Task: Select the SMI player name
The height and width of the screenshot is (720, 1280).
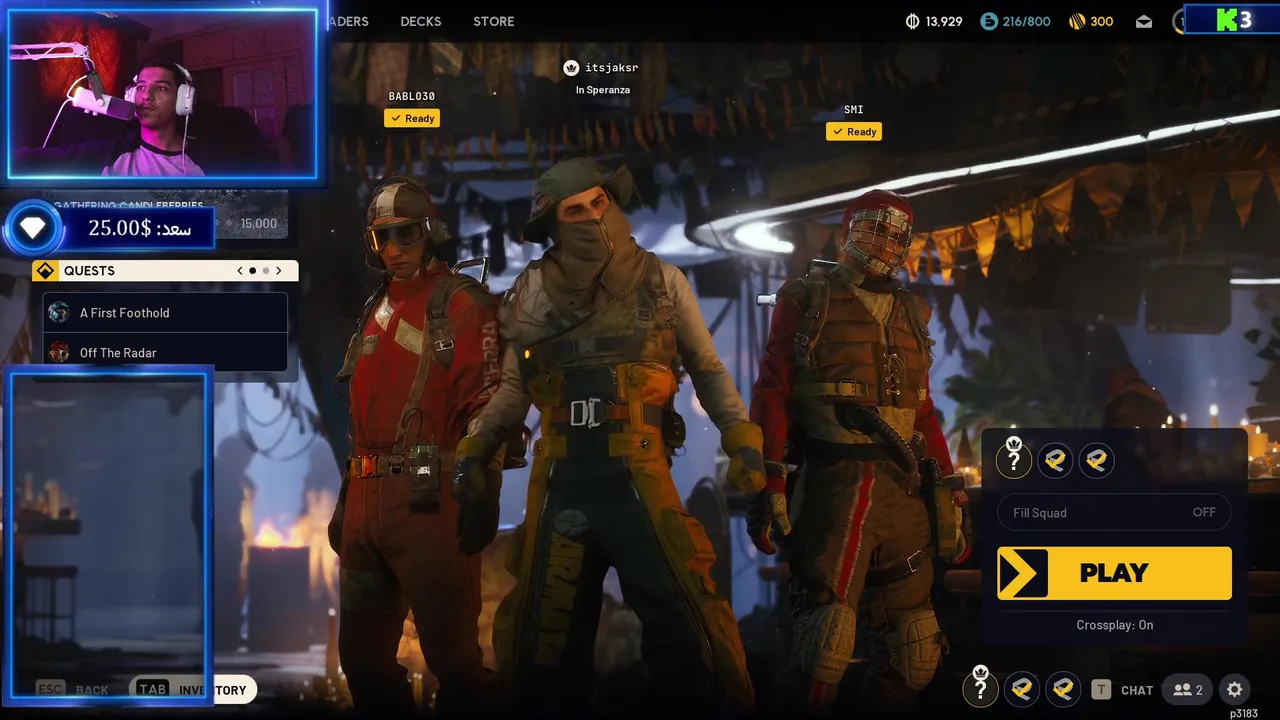Action: 853,109
